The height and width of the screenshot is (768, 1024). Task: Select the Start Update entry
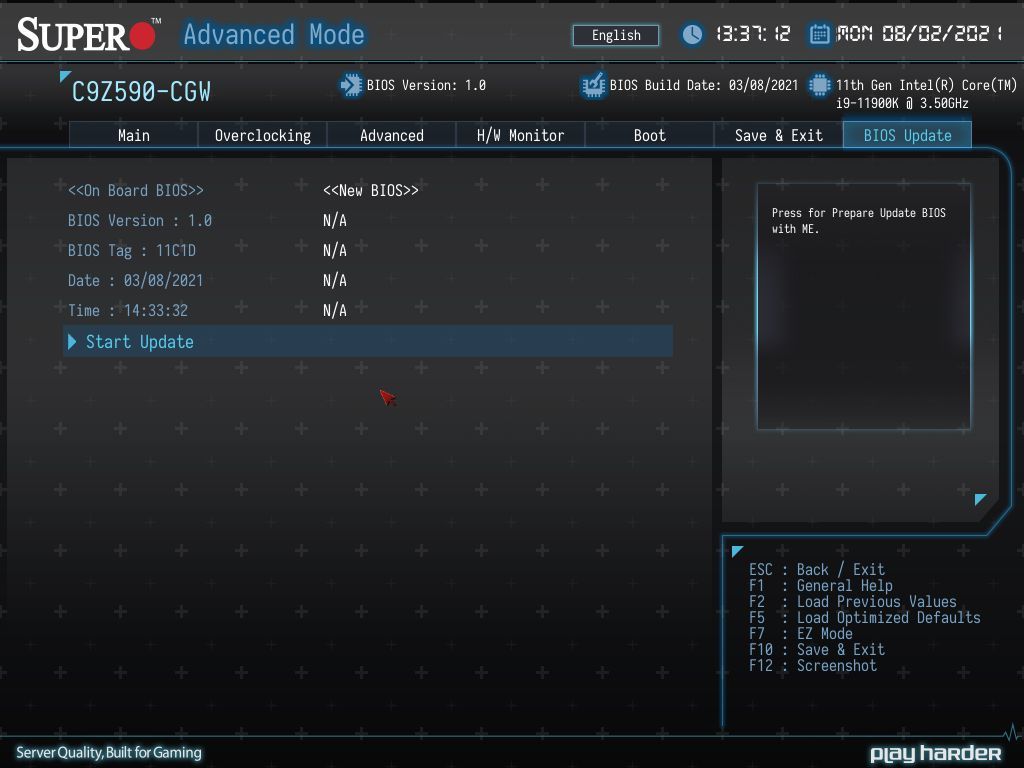[x=368, y=342]
